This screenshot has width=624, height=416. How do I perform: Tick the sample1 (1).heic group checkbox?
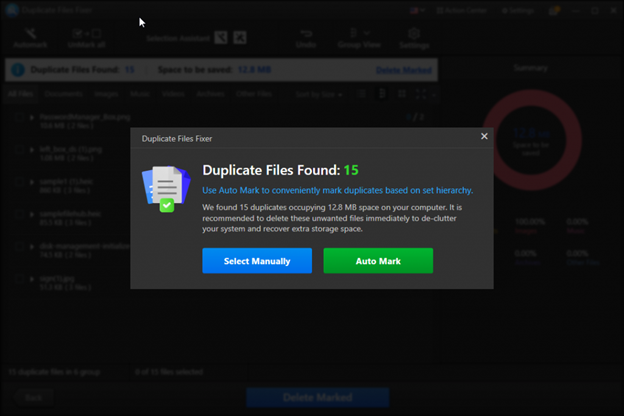click(19, 182)
